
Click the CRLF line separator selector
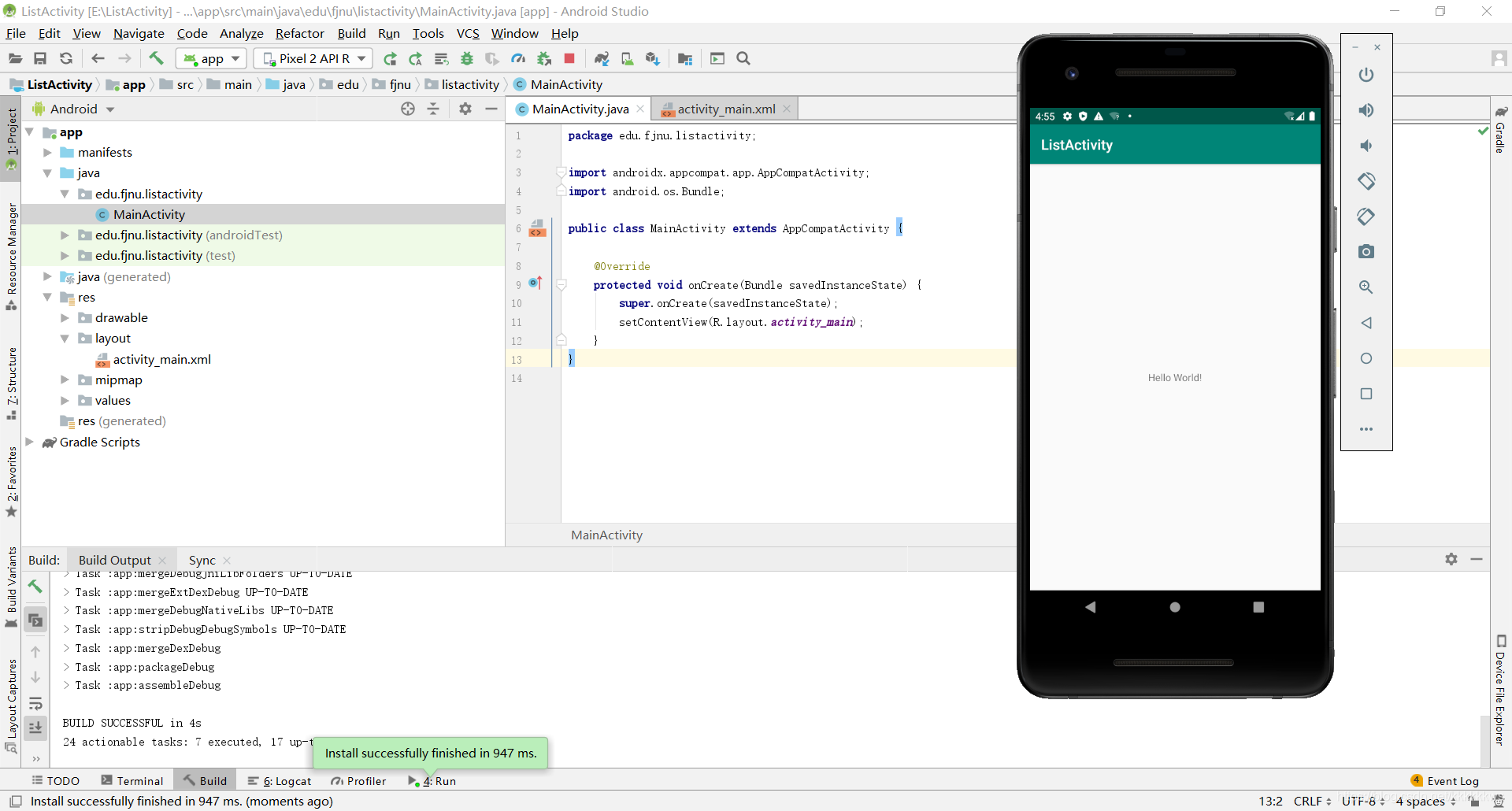click(1312, 801)
